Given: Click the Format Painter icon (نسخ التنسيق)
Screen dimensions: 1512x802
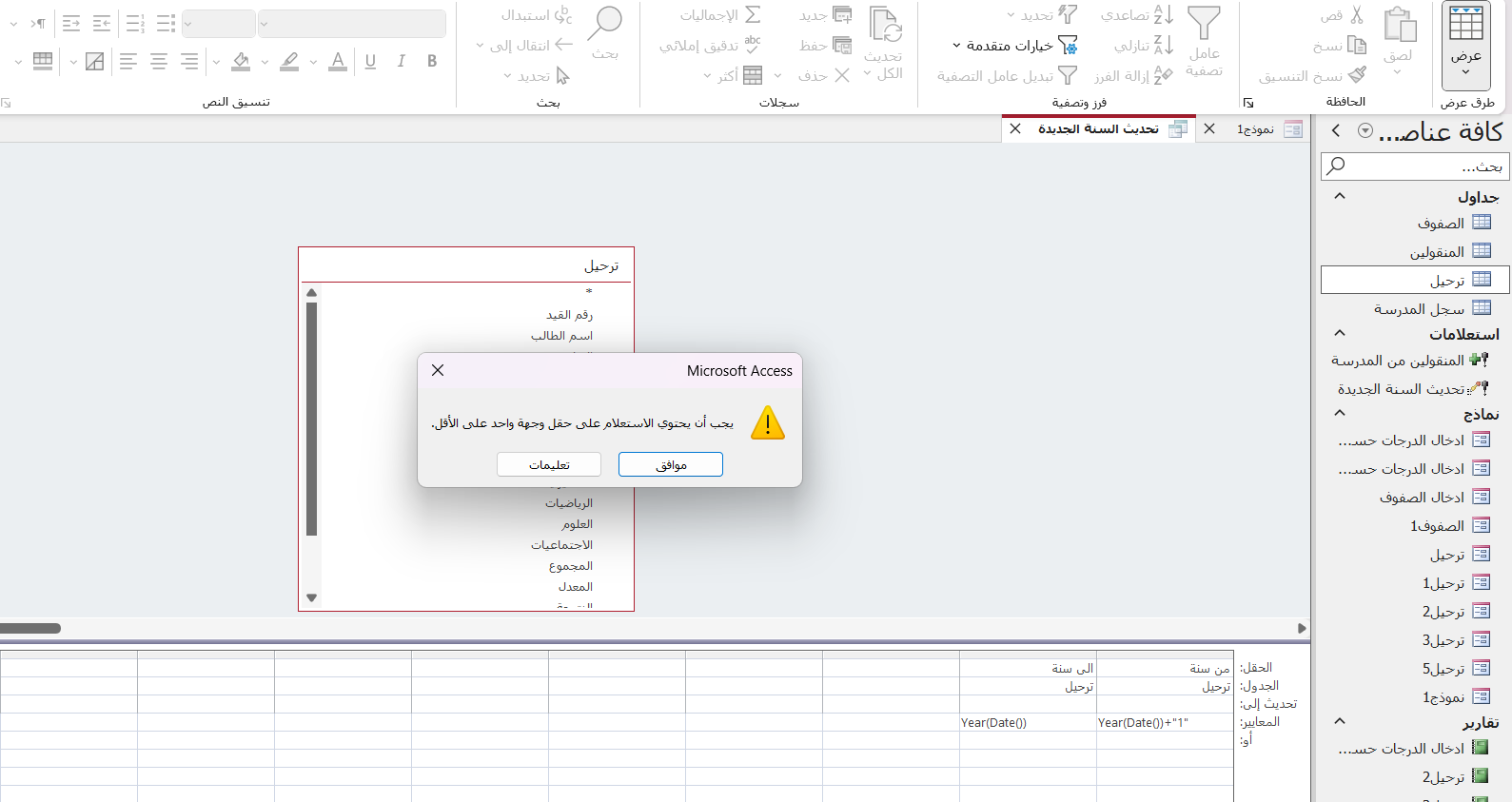Looking at the screenshot, I should pyautogui.click(x=1358, y=75).
